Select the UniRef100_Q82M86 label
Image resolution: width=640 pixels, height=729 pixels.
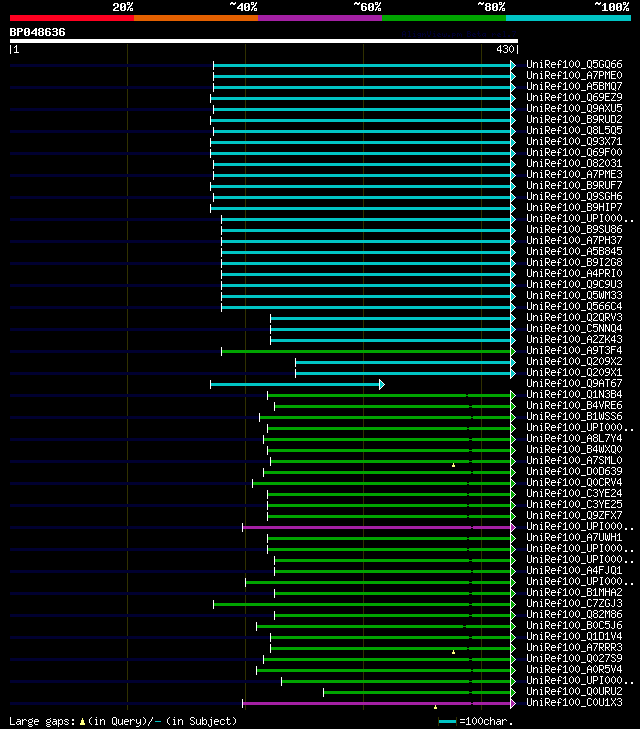click(x=574, y=615)
